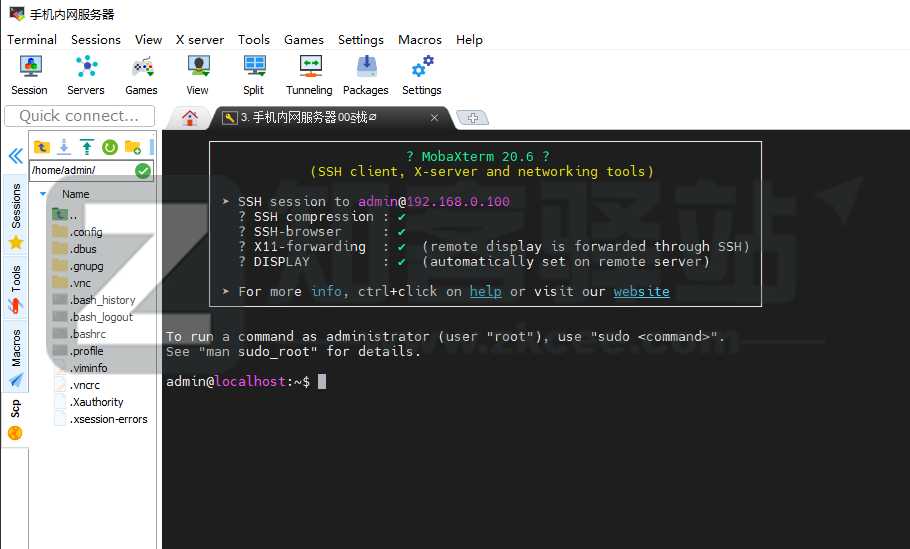Open the Tunneling toolbar icon
This screenshot has height=549, width=910.
tap(309, 75)
